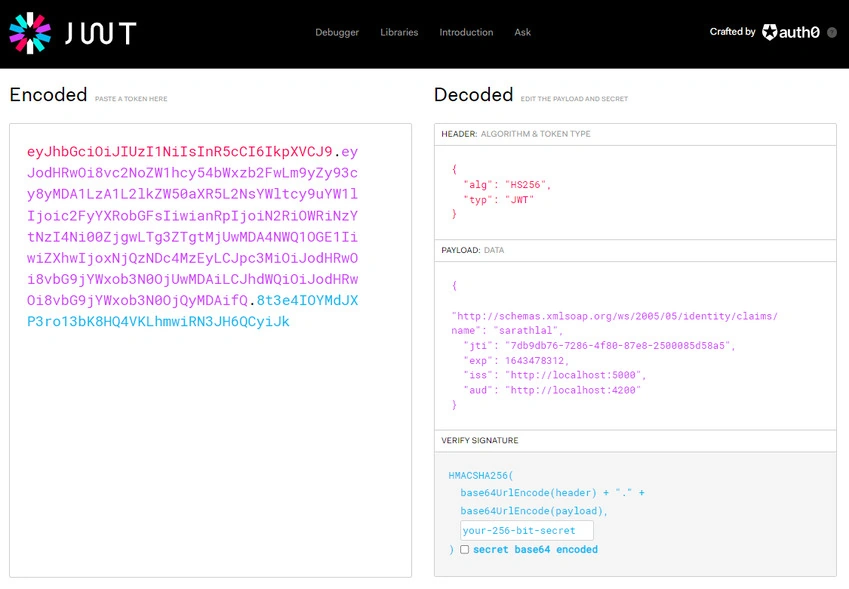Click the auth0 wordmark link
The height and width of the screenshot is (589, 849).
point(799,32)
